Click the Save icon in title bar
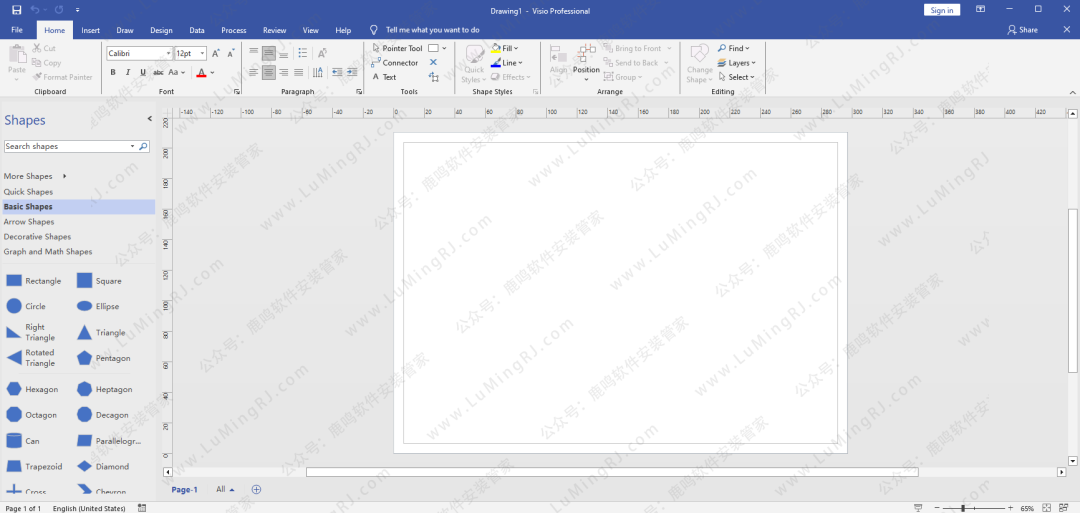This screenshot has width=1080, height=513. 16,10
